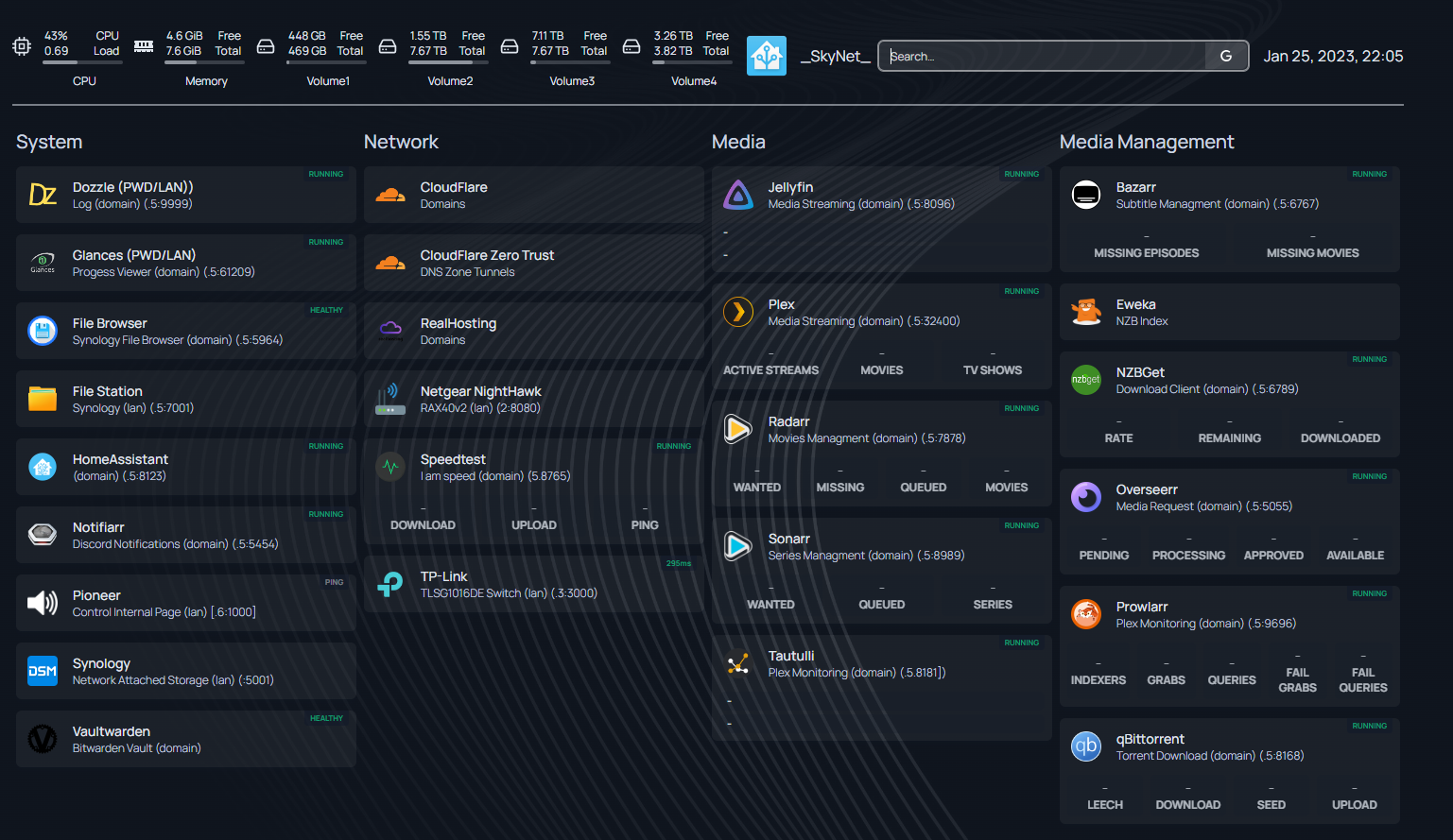Click the Prowlarr orange icon

click(1086, 614)
